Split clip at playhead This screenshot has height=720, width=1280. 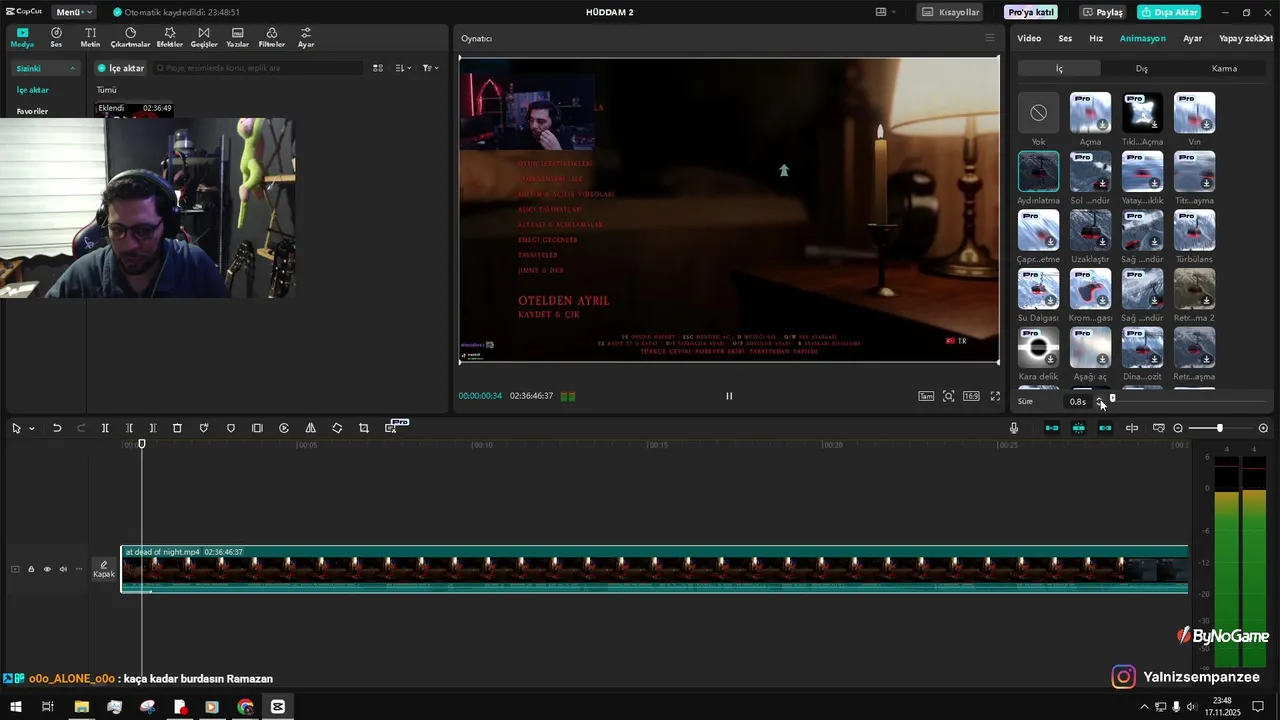(105, 428)
